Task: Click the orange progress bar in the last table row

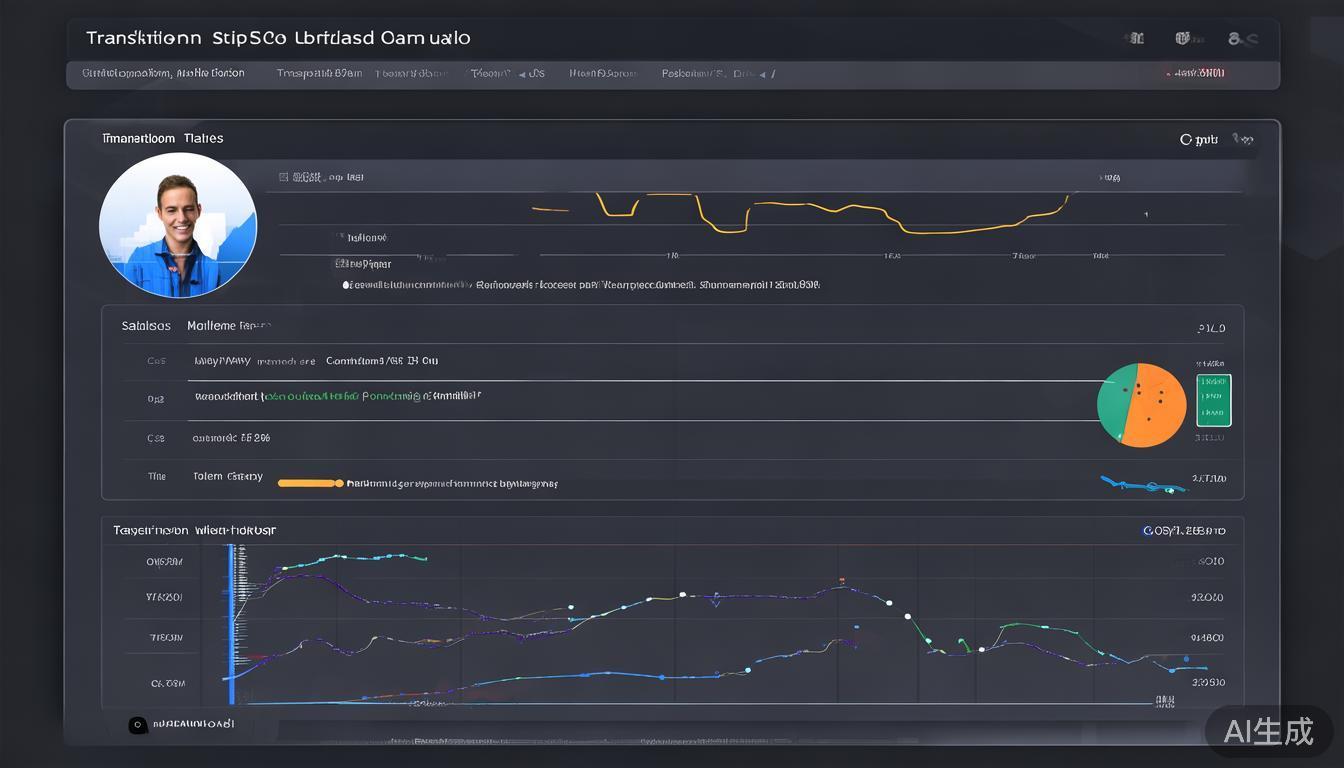Action: 310,483
